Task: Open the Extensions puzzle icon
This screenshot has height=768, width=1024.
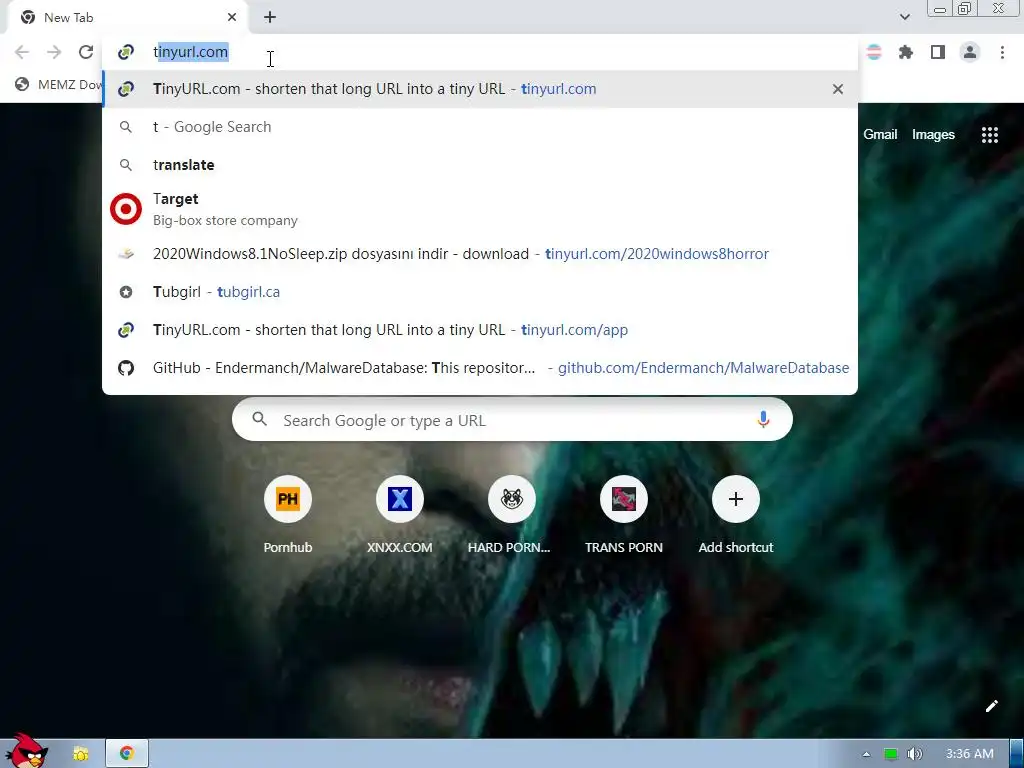Action: pyautogui.click(x=906, y=52)
